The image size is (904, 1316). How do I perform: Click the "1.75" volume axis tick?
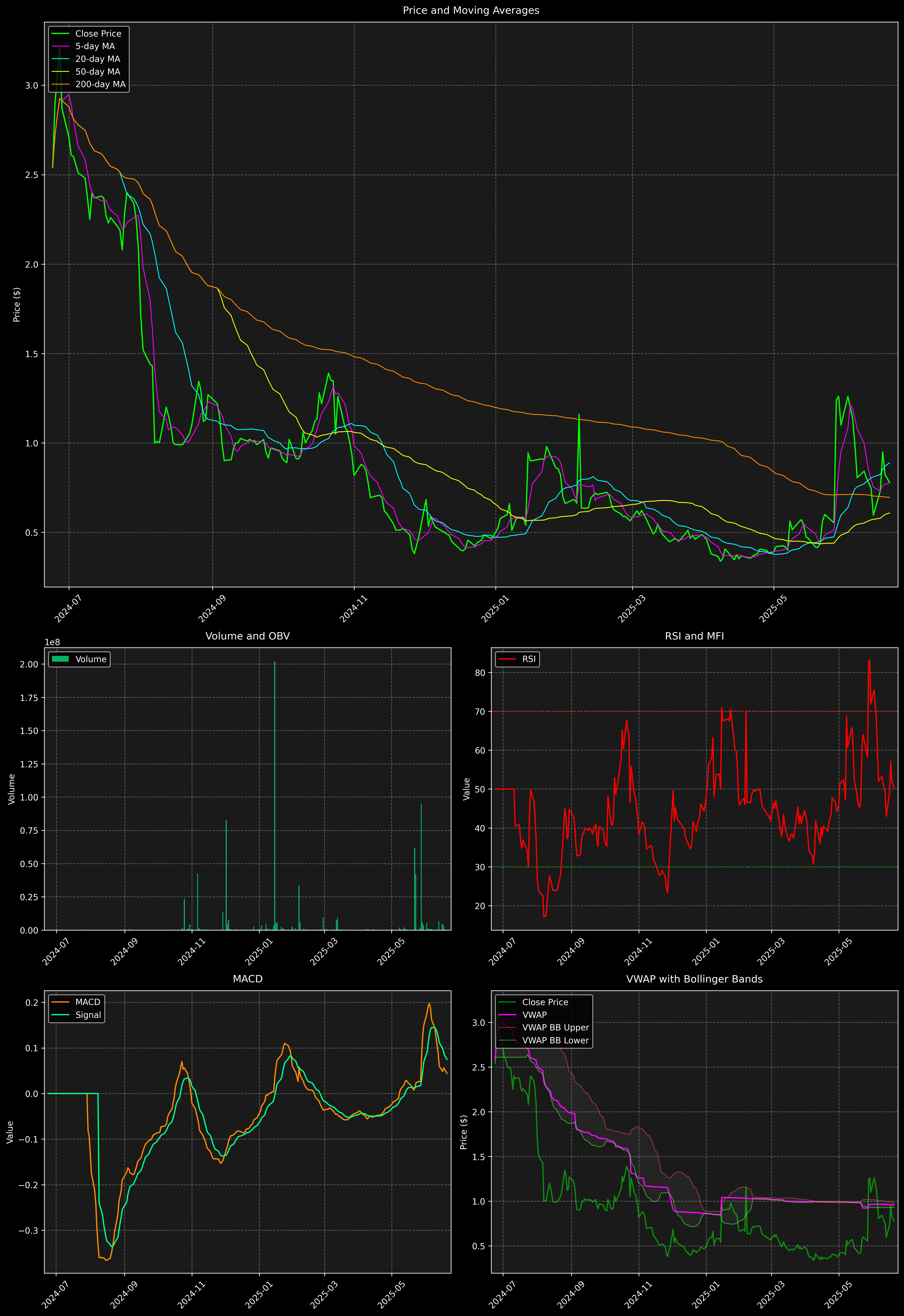click(x=29, y=698)
